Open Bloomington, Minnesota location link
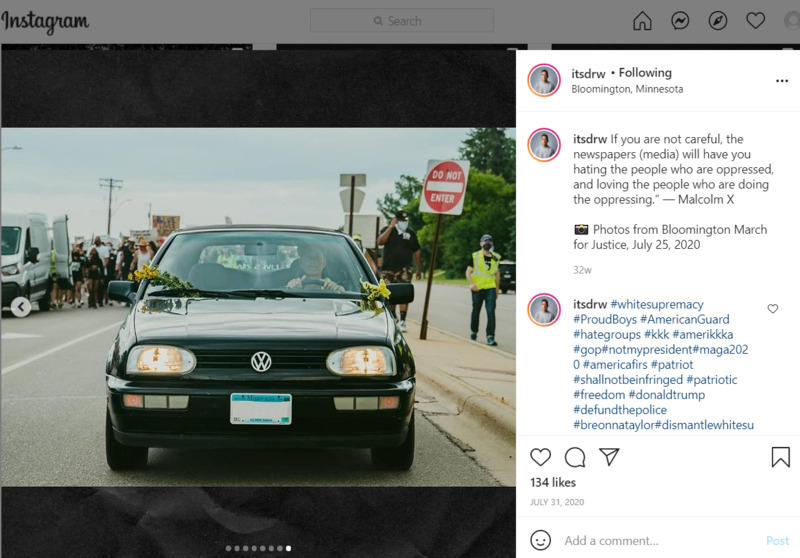This screenshot has width=800, height=558. [x=627, y=89]
